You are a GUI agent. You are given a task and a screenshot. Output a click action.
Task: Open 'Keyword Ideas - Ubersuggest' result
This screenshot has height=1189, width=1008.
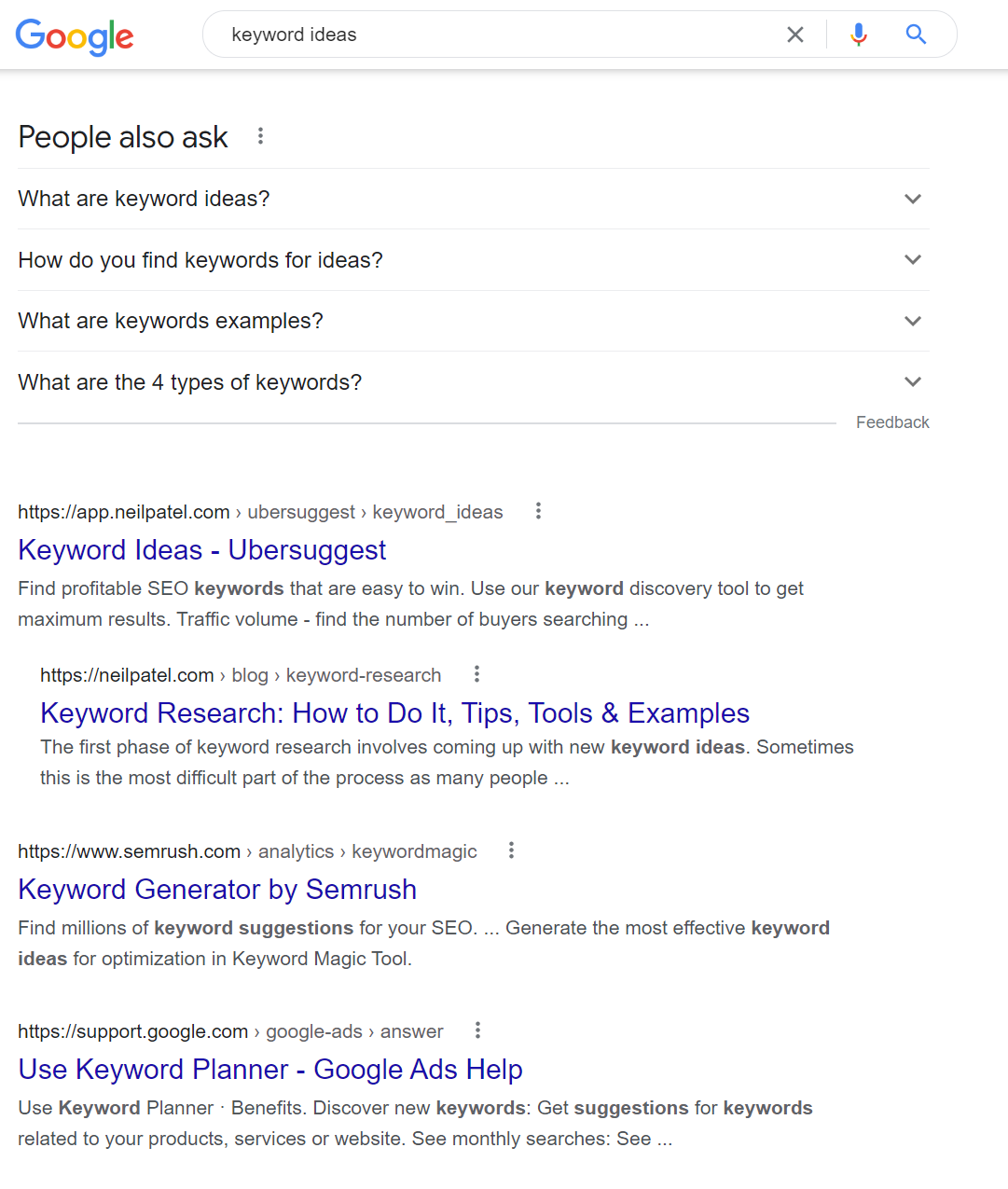[201, 550]
